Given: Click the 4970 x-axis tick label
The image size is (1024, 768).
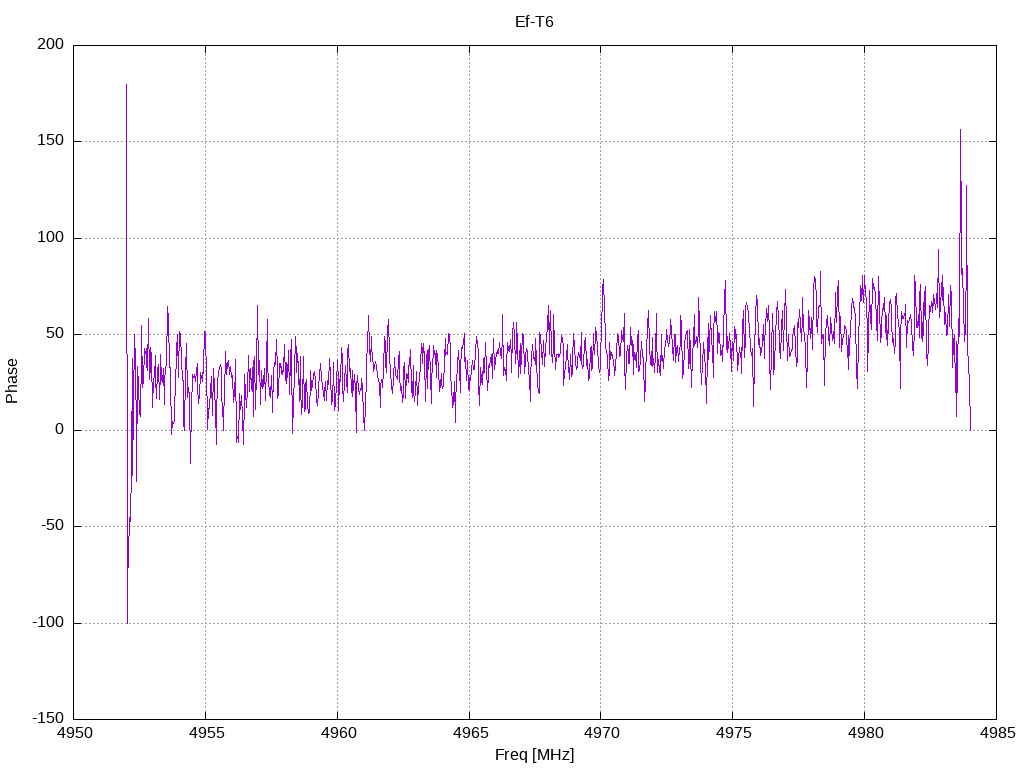Looking at the screenshot, I should 601,735.
